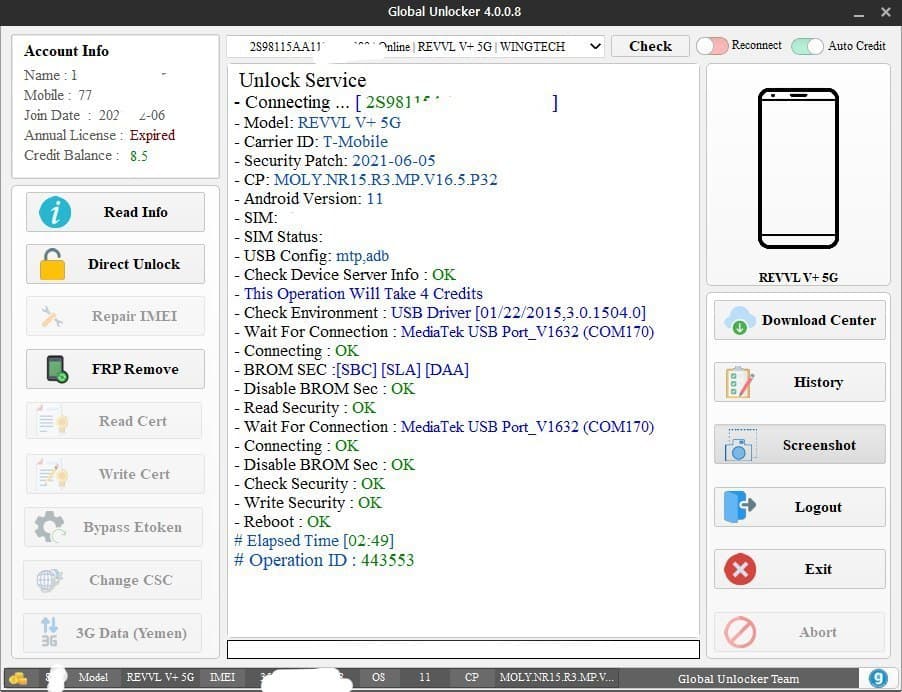This screenshot has width=902, height=692.
Task: Open the Download Center
Action: [x=800, y=320]
